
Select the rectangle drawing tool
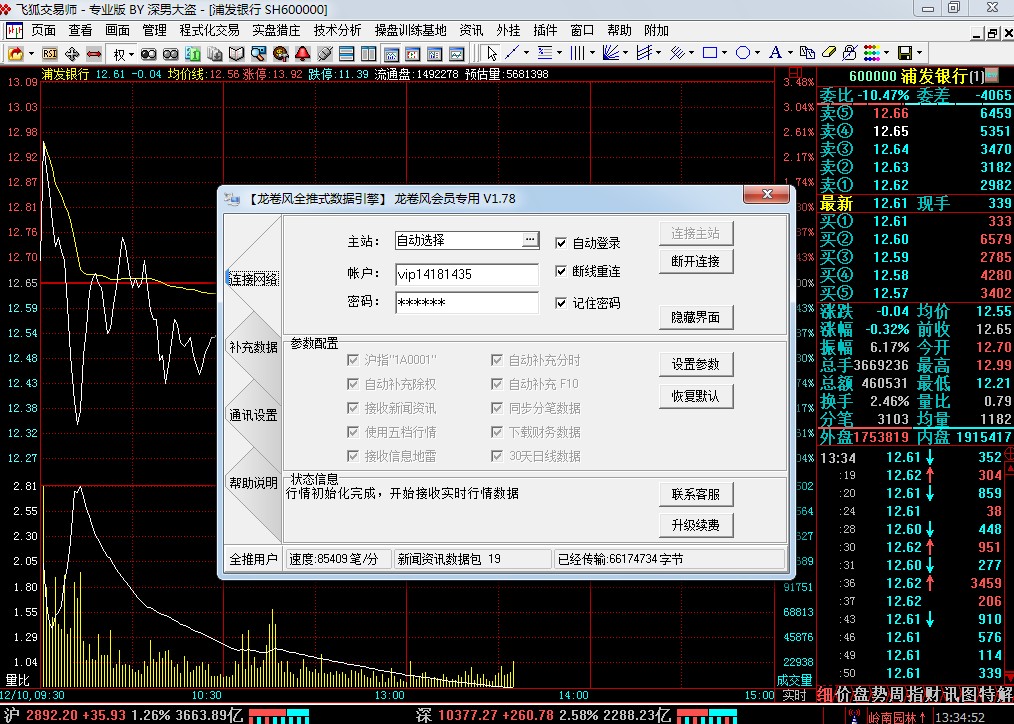point(710,52)
